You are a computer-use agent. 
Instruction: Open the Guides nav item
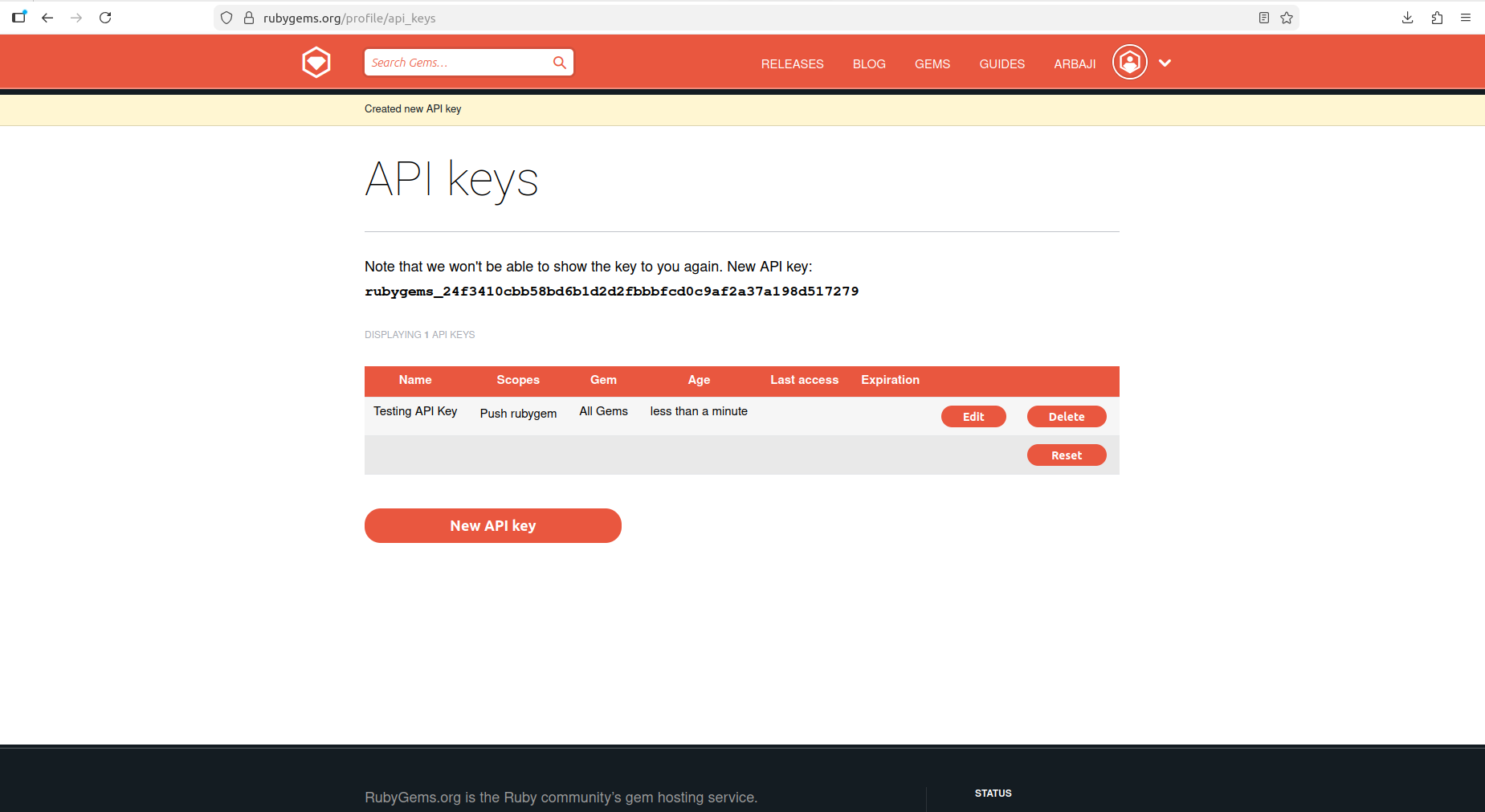coord(1002,64)
